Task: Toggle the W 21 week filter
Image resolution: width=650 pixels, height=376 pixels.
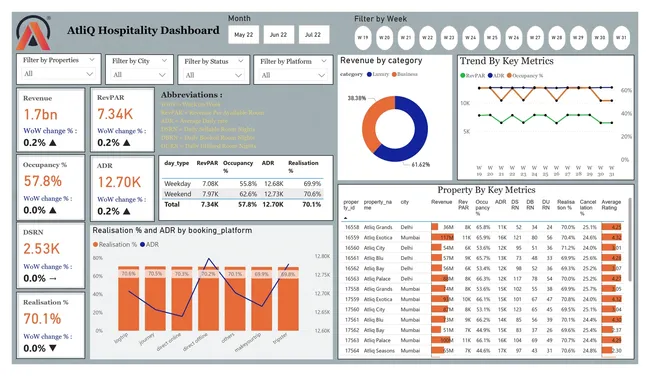Action: click(x=406, y=37)
